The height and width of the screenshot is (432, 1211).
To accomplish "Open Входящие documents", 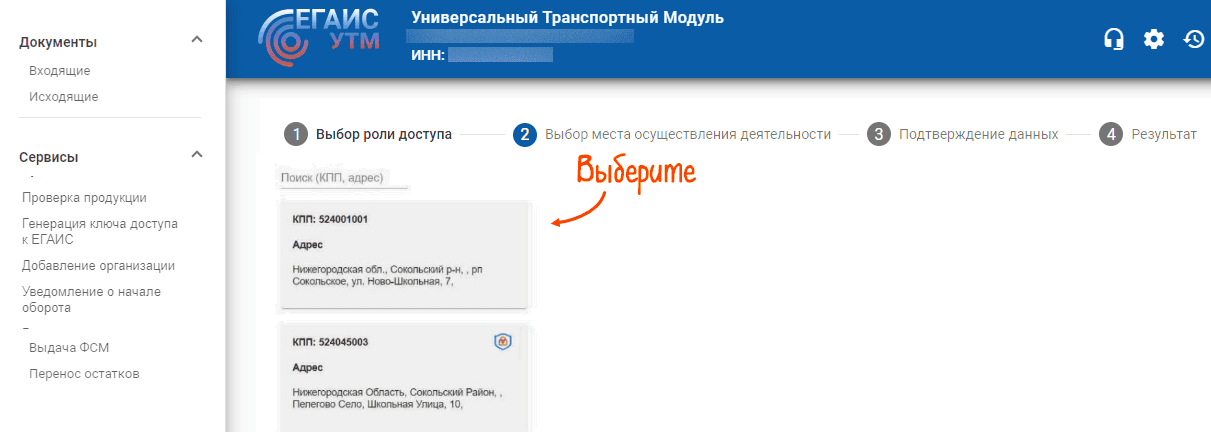I will (x=60, y=71).
